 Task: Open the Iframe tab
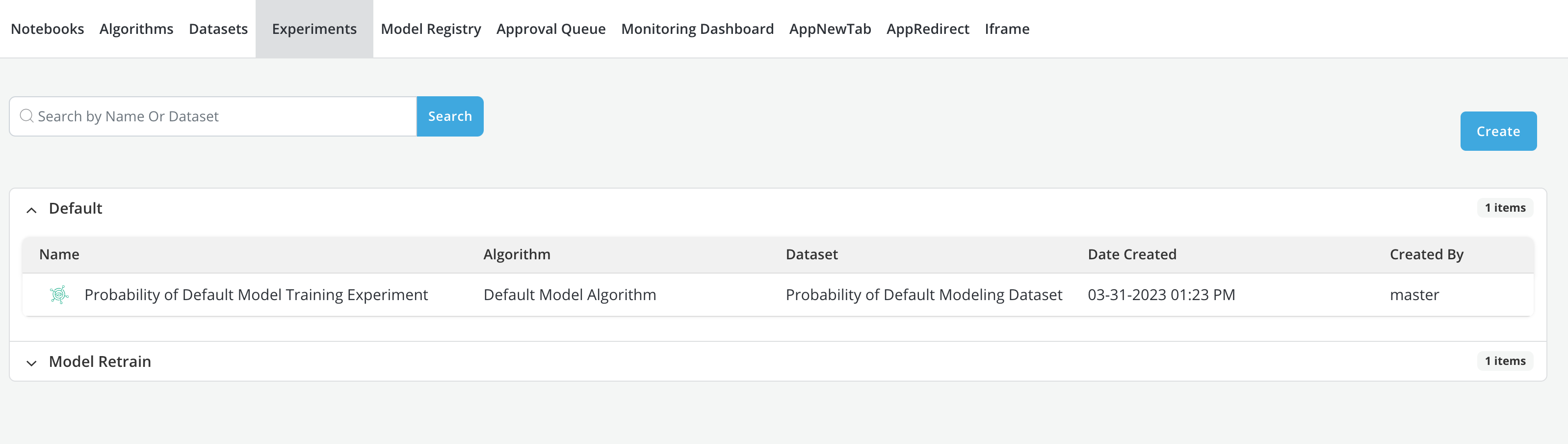(x=1006, y=29)
